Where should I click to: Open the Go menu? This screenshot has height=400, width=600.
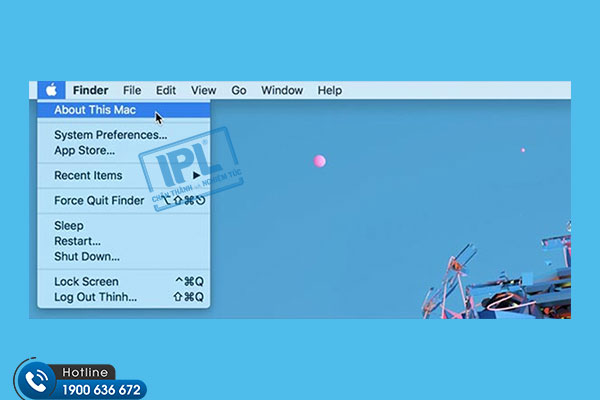[x=239, y=90]
